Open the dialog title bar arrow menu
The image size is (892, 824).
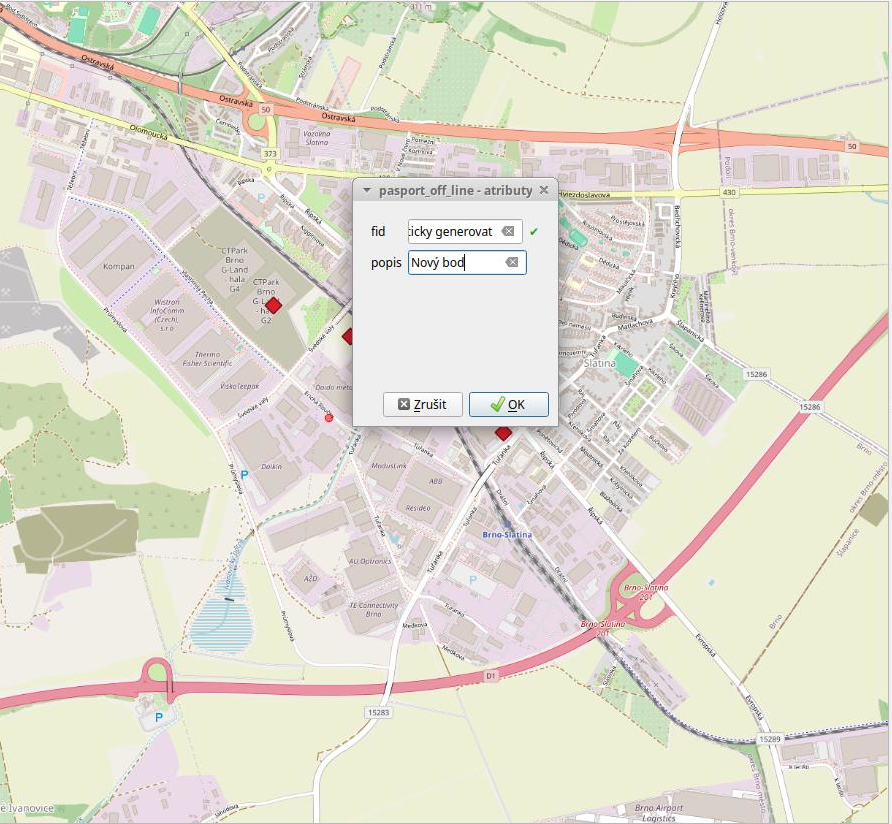[367, 190]
